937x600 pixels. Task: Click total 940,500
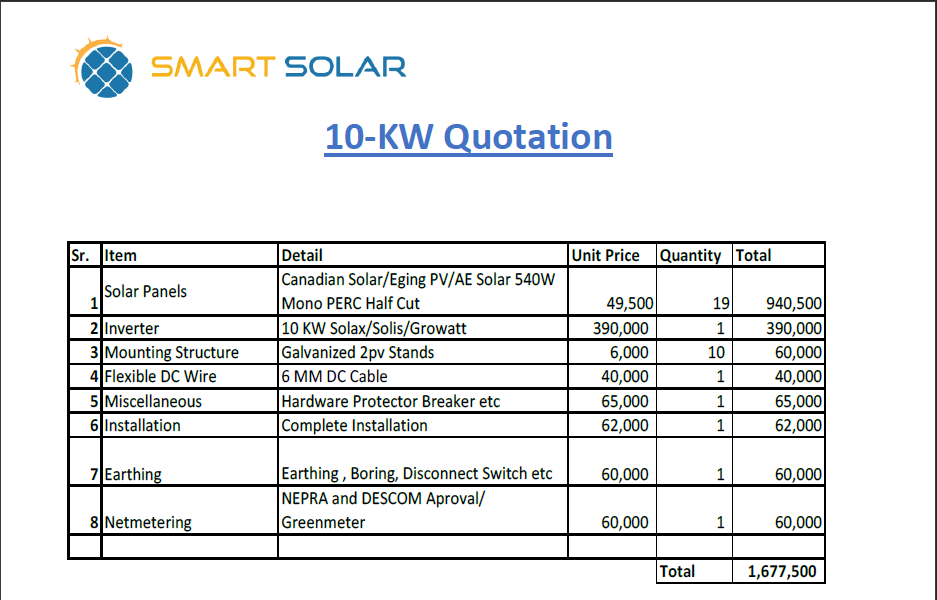click(794, 304)
